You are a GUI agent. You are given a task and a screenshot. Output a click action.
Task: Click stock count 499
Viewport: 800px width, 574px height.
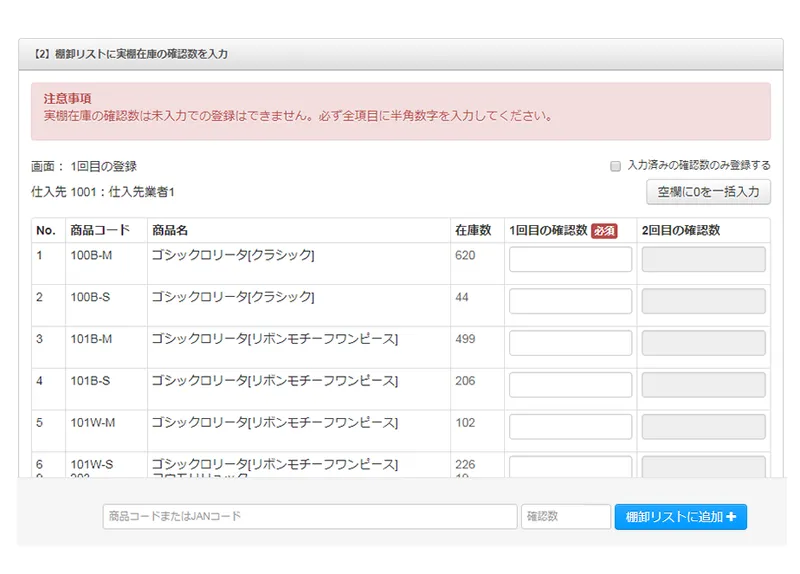(x=465, y=339)
